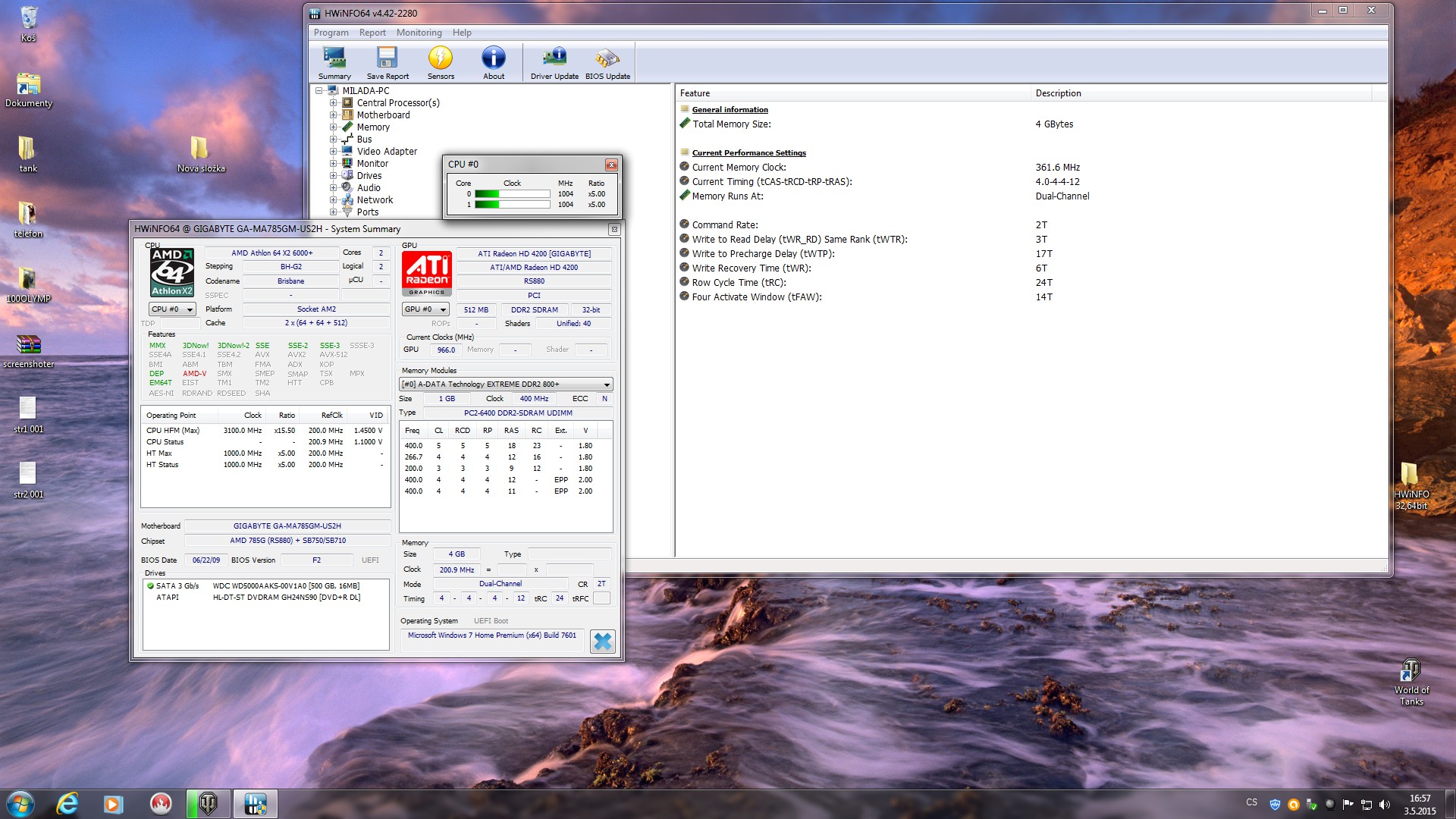This screenshot has height=819, width=1456.
Task: Select the Ports node in the tree
Action: click(368, 212)
